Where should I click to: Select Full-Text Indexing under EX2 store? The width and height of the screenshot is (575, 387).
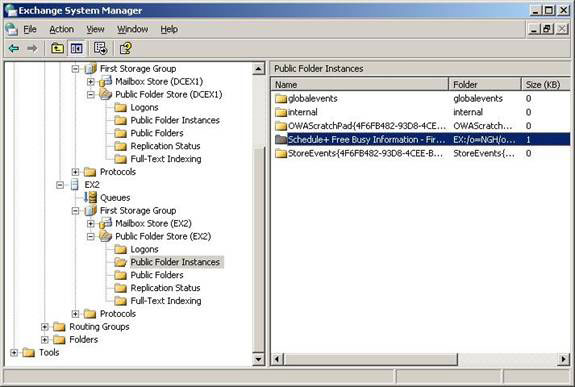click(166, 301)
